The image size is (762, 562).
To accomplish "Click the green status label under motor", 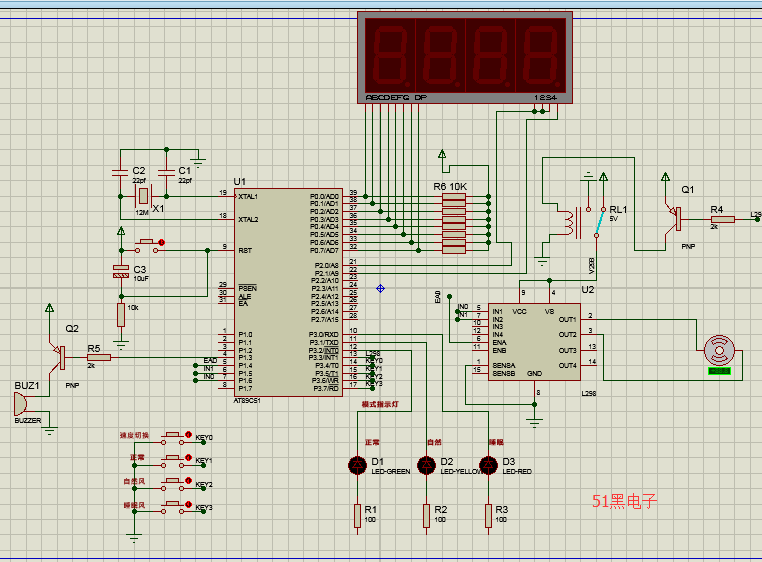I will [719, 371].
